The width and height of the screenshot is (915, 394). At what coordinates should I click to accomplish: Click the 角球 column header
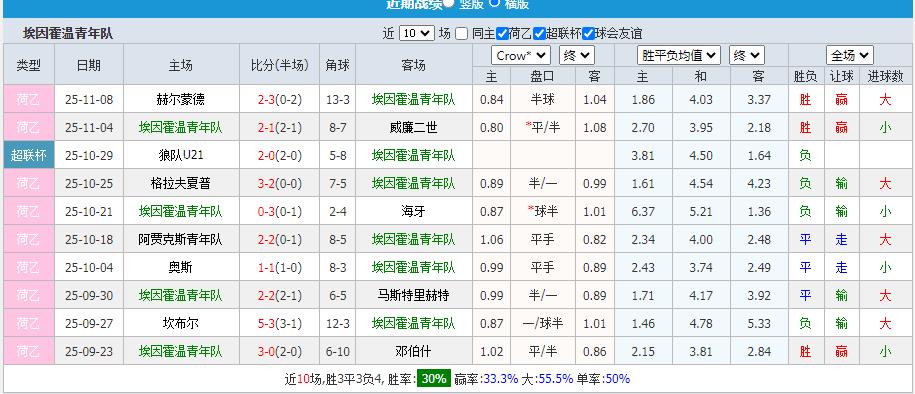(x=337, y=64)
